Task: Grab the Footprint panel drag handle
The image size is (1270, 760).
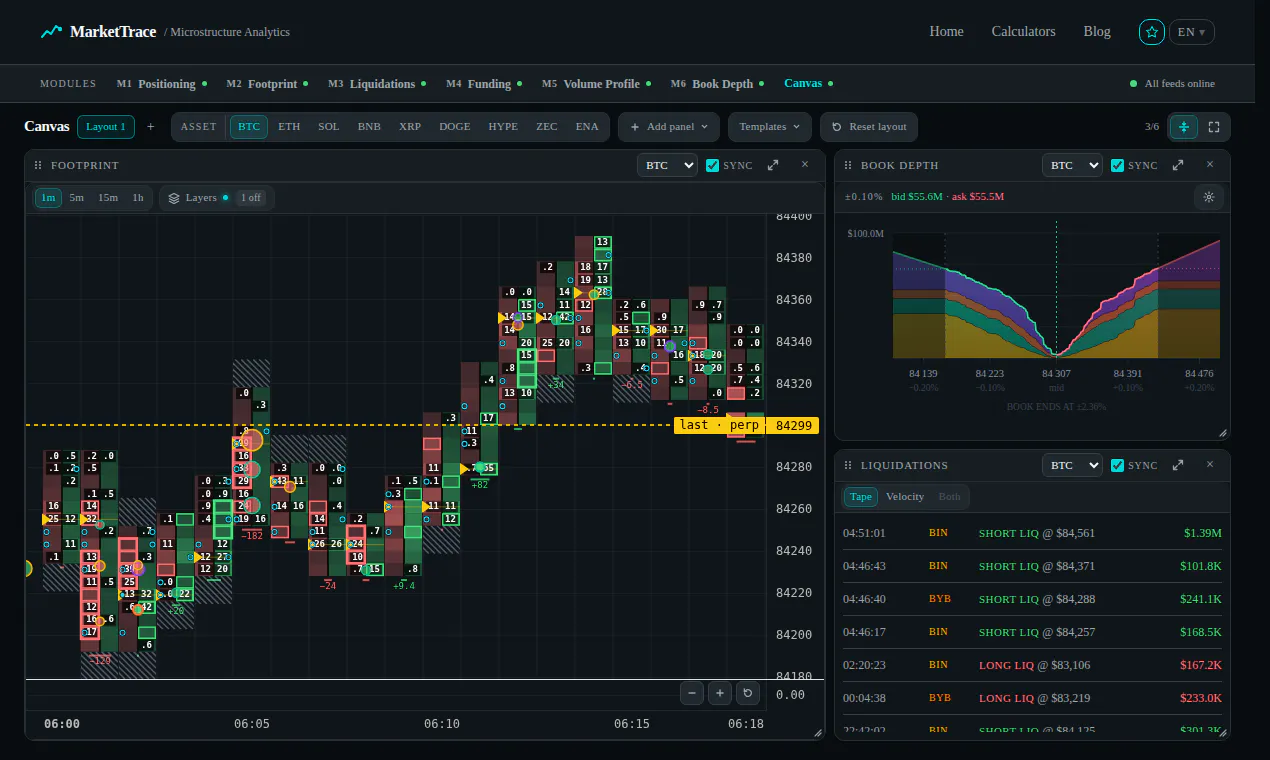Action: 38,165
